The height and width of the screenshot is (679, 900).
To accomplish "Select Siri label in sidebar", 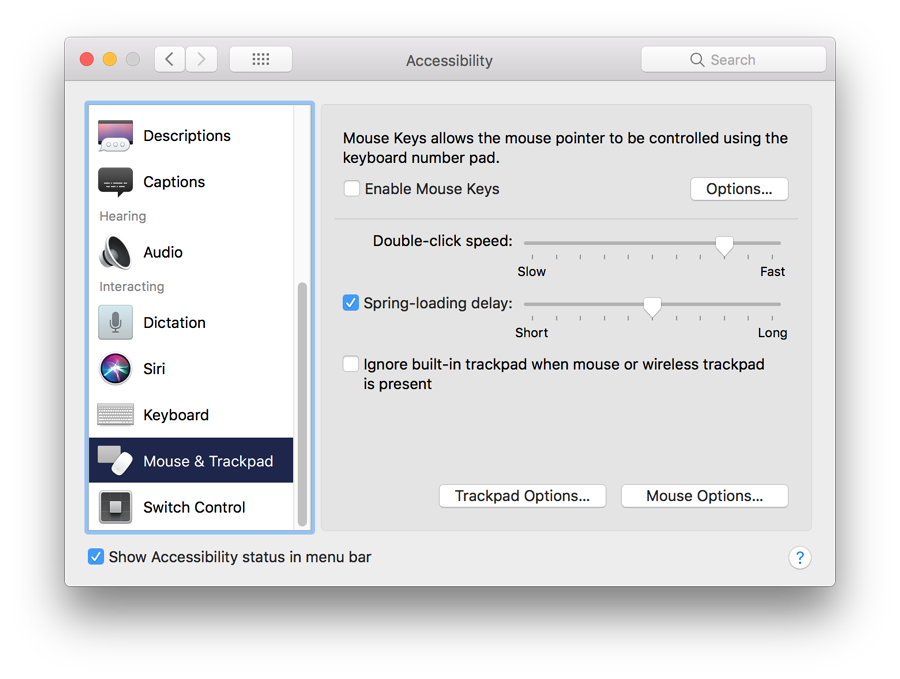I will point(154,368).
